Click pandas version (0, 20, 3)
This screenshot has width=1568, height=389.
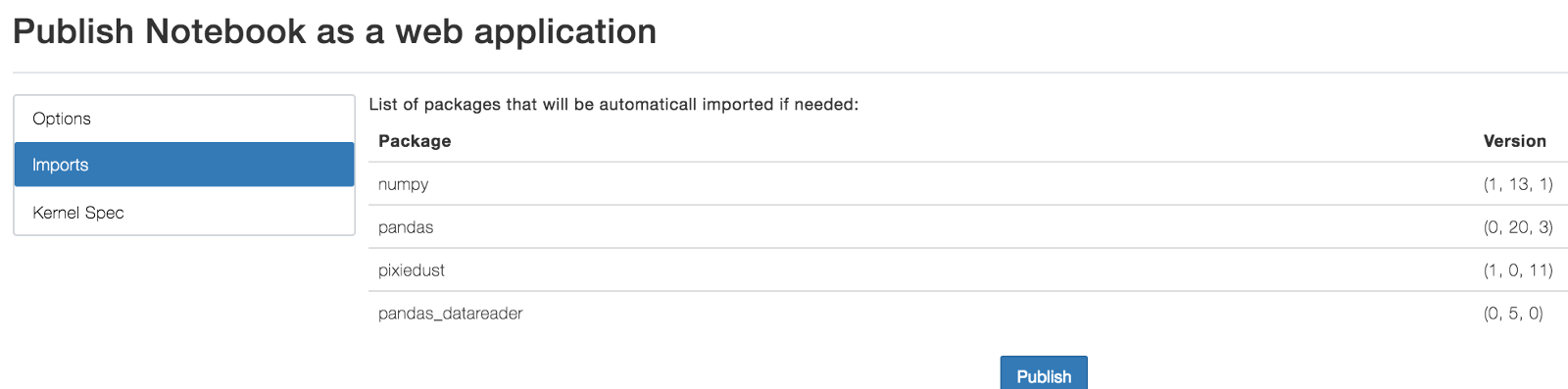coord(1518,227)
